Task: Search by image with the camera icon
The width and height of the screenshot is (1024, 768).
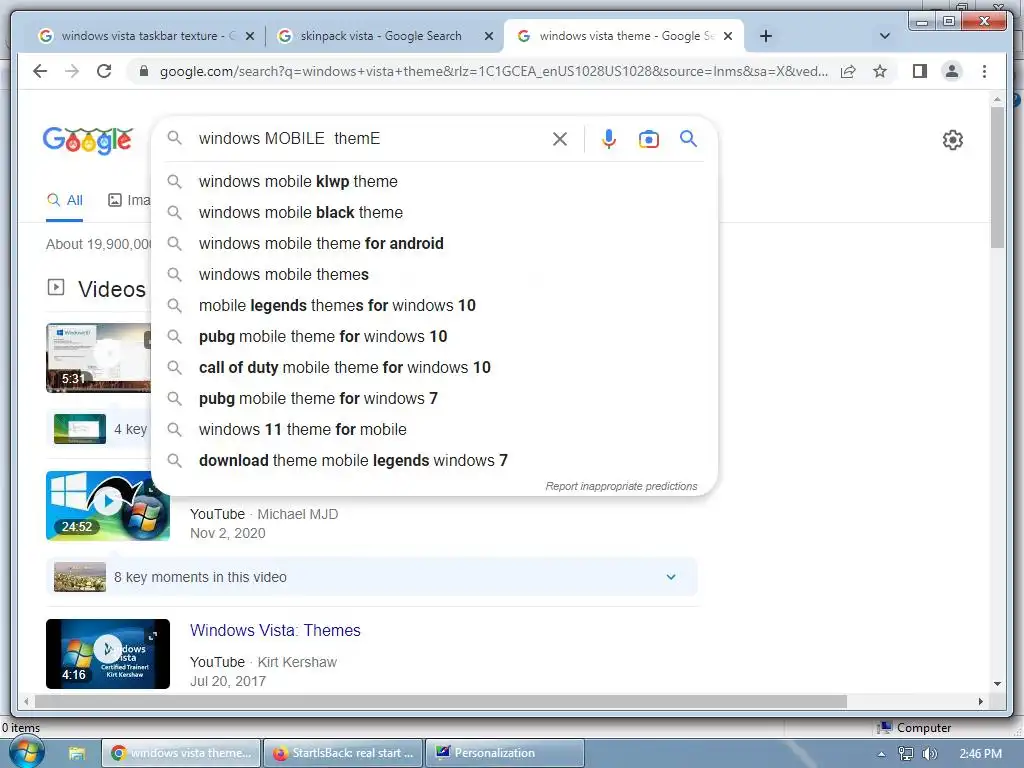Action: click(648, 139)
